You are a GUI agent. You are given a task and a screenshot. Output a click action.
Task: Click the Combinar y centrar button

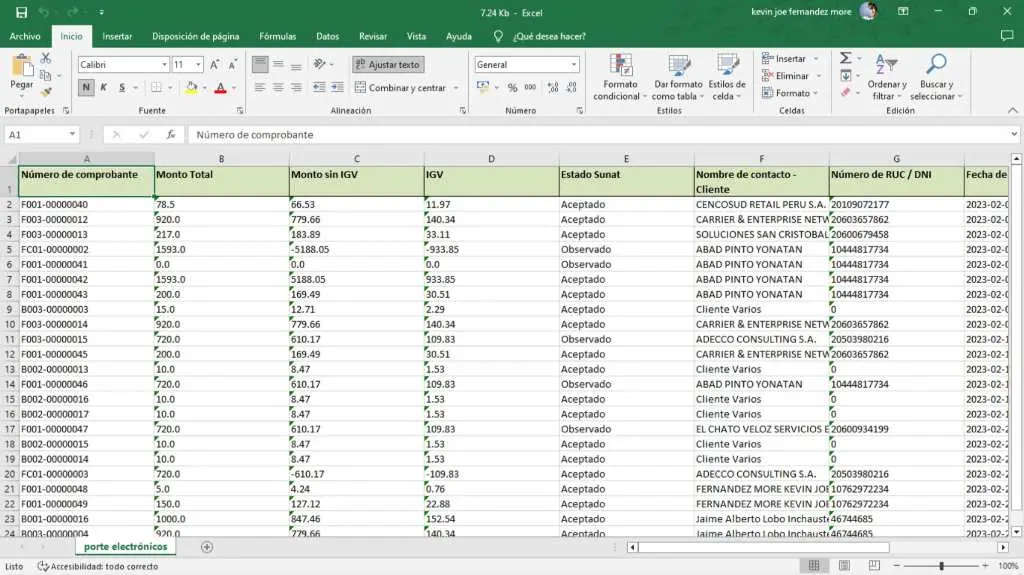[x=399, y=88]
